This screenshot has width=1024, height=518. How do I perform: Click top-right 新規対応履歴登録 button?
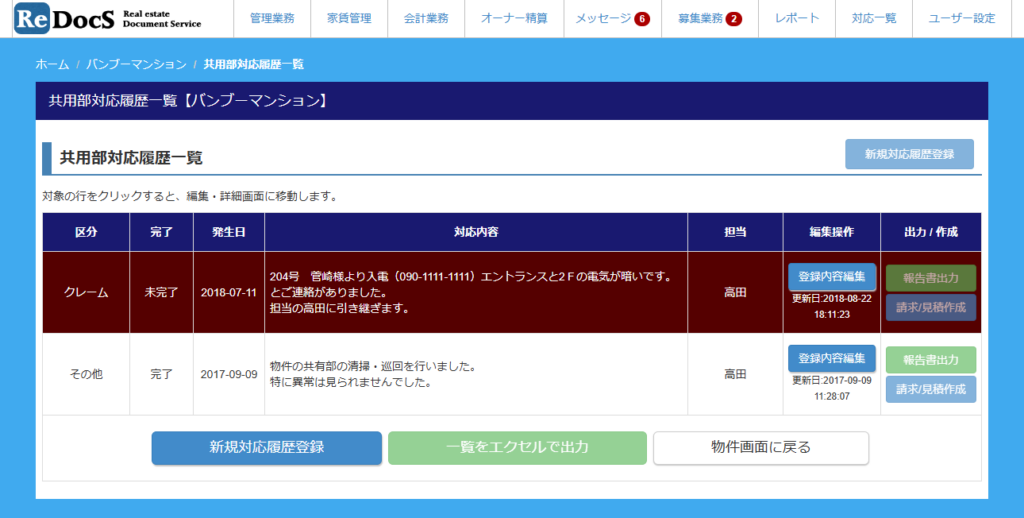(909, 155)
